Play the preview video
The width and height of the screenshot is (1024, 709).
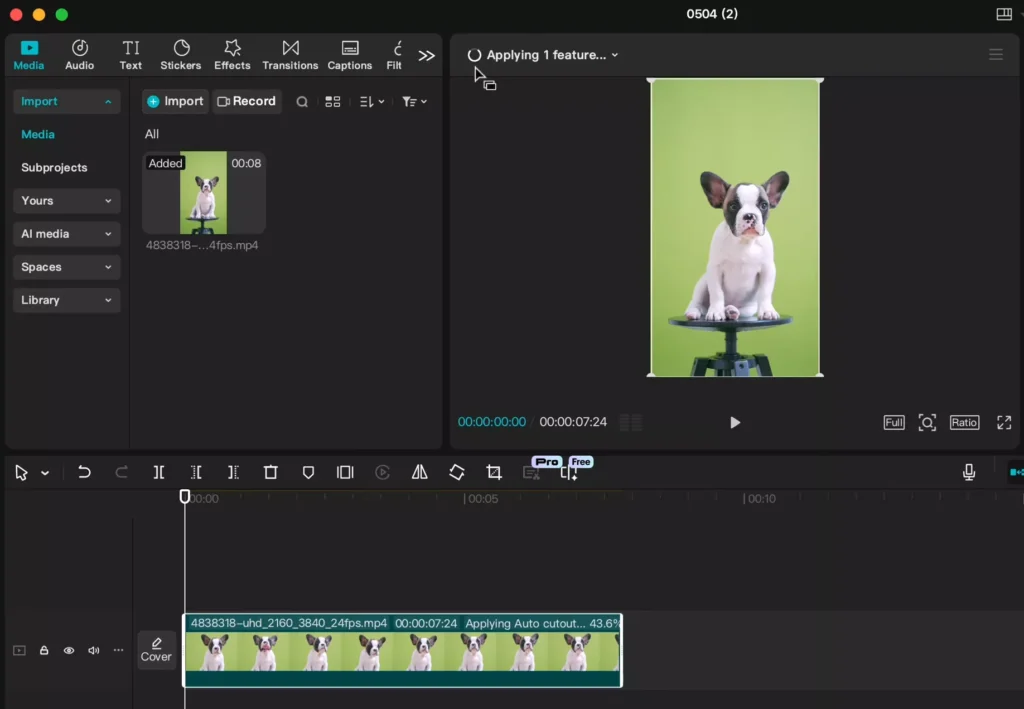pyautogui.click(x=735, y=422)
